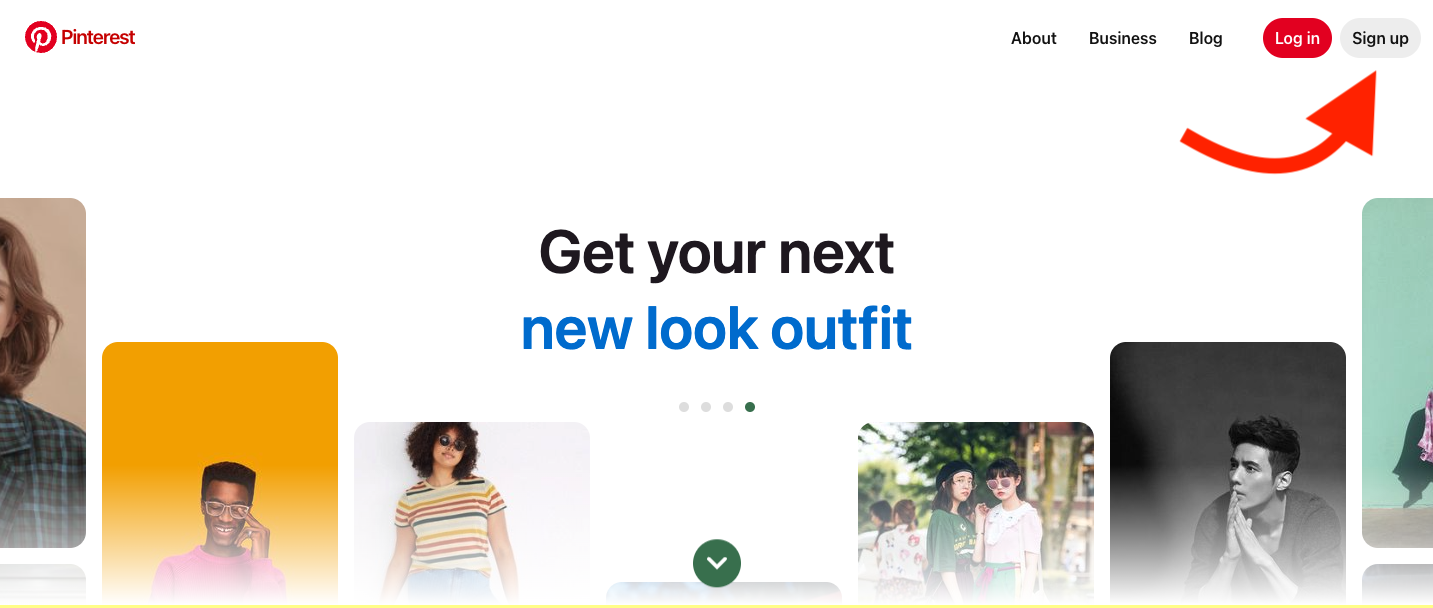The width and height of the screenshot is (1433, 608).
Task: Open the curly-haired woman photo at left edge
Action: tap(43, 373)
